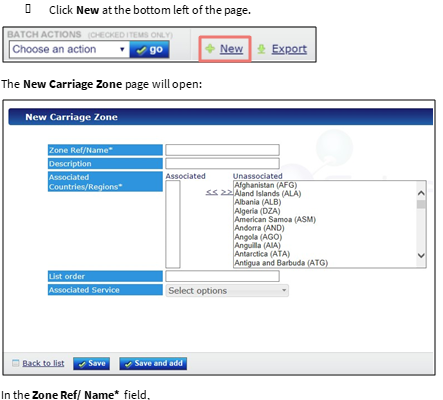This screenshot has height=400, width=443.
Task: Click the green plus icon beside New
Action: (210, 49)
